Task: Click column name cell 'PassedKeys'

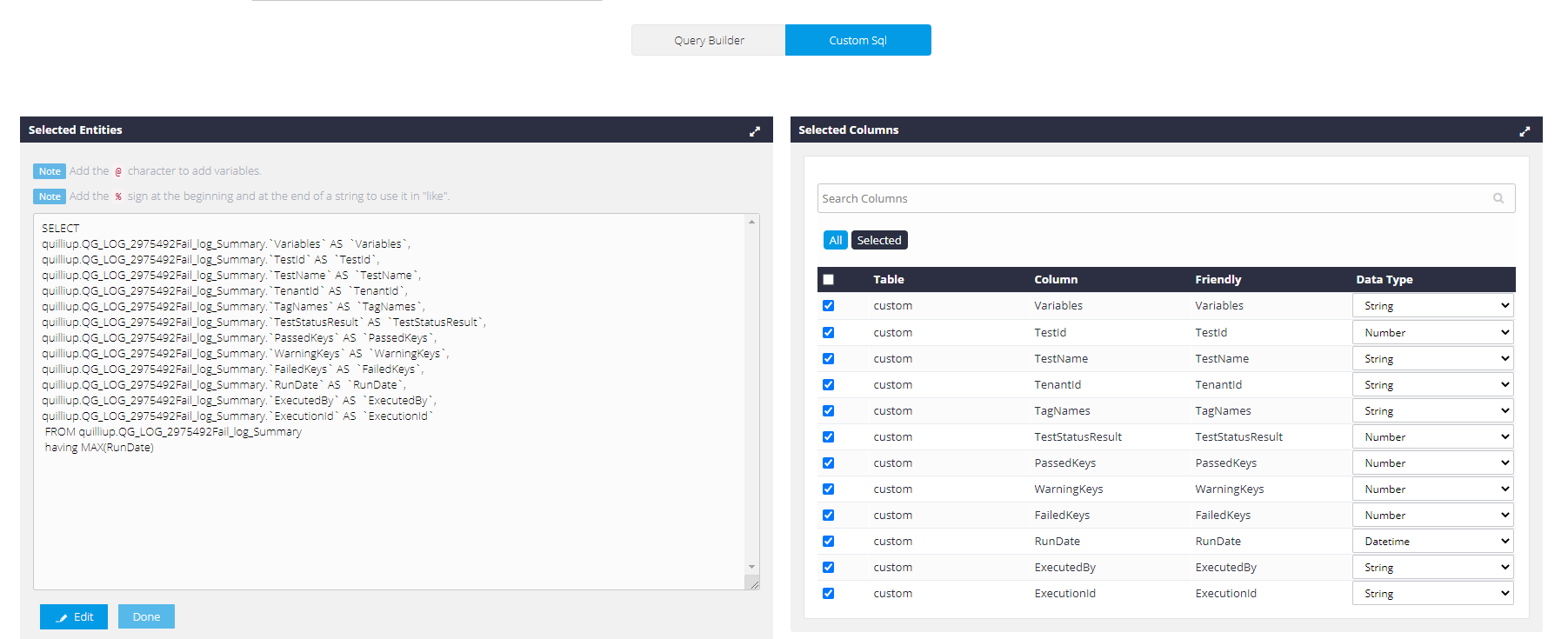Action: click(1064, 463)
